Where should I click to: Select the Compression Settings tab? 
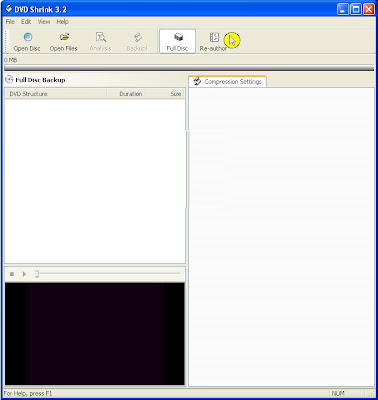pyautogui.click(x=228, y=81)
